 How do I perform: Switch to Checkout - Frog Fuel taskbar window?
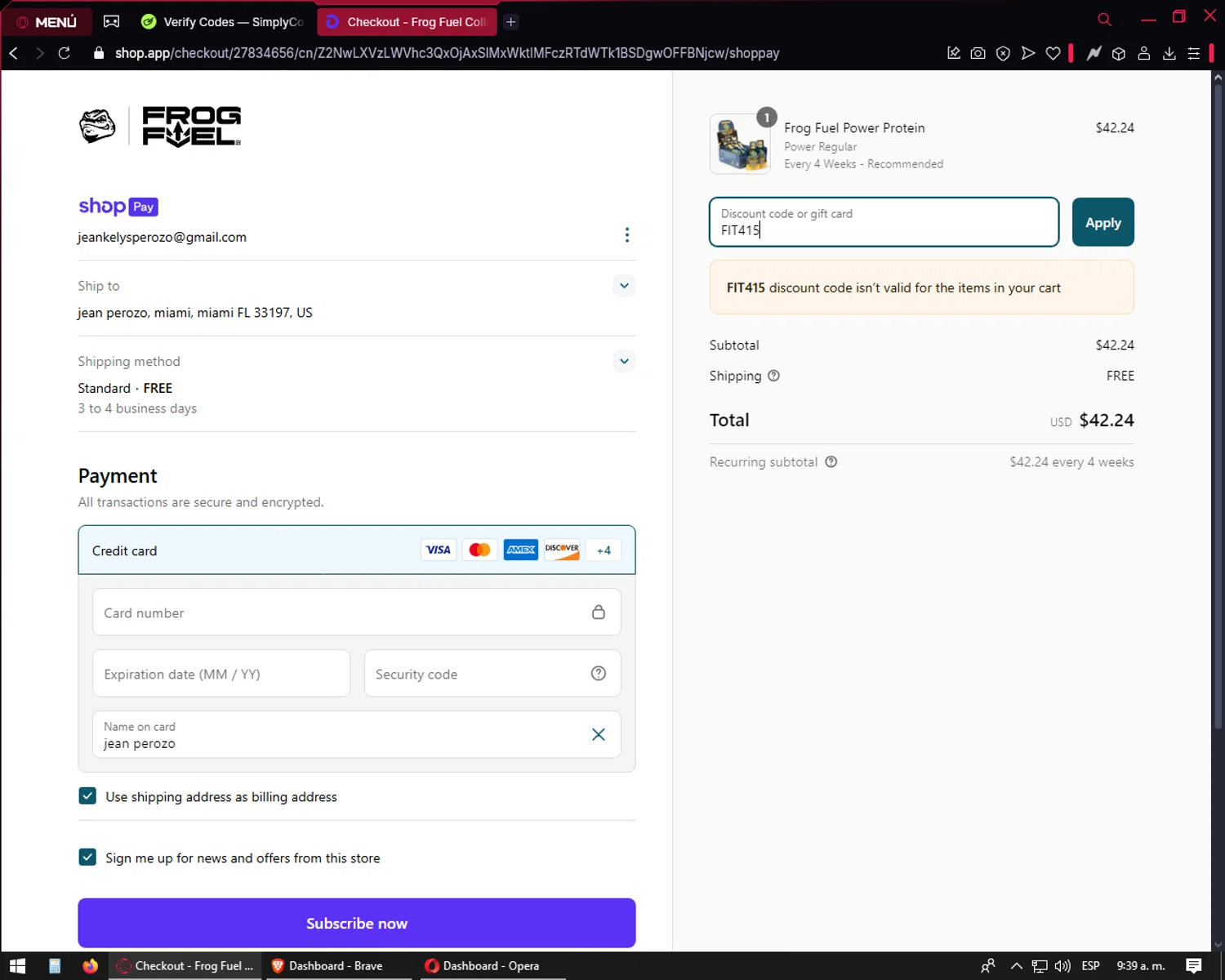point(186,966)
